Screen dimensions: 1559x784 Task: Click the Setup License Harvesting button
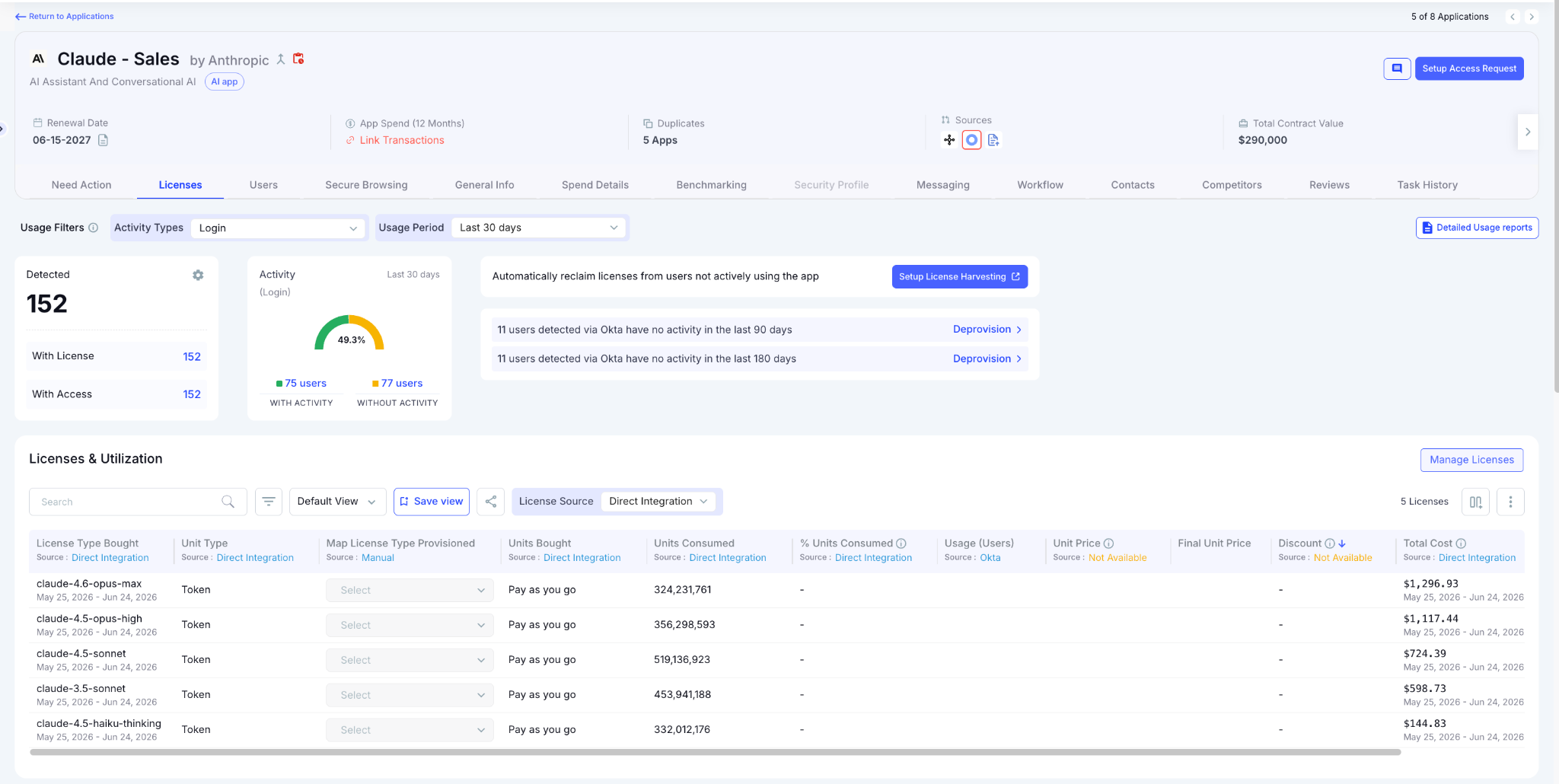(x=959, y=276)
